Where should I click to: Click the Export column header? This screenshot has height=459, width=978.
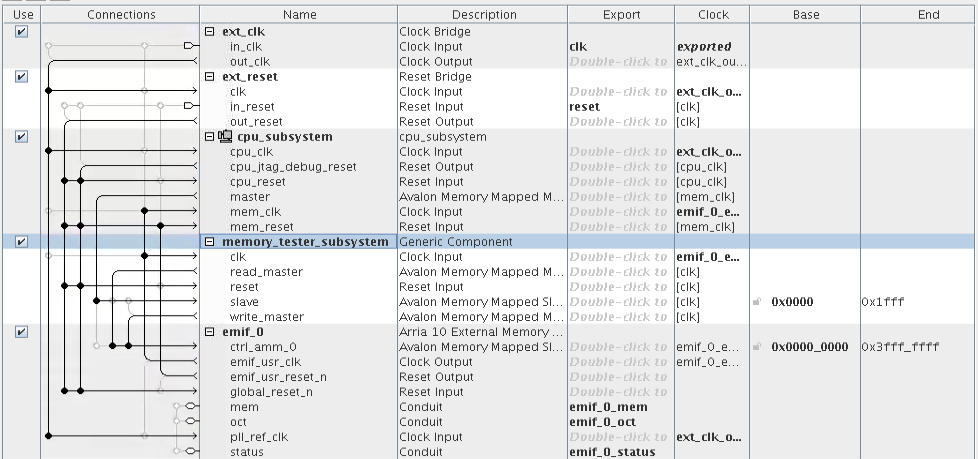pyautogui.click(x=621, y=15)
